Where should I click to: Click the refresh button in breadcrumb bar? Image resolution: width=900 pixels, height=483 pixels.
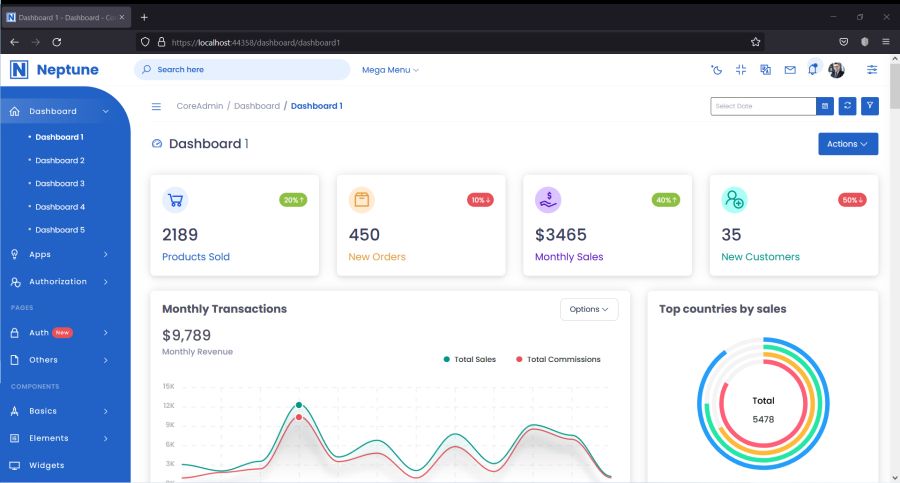coord(848,106)
